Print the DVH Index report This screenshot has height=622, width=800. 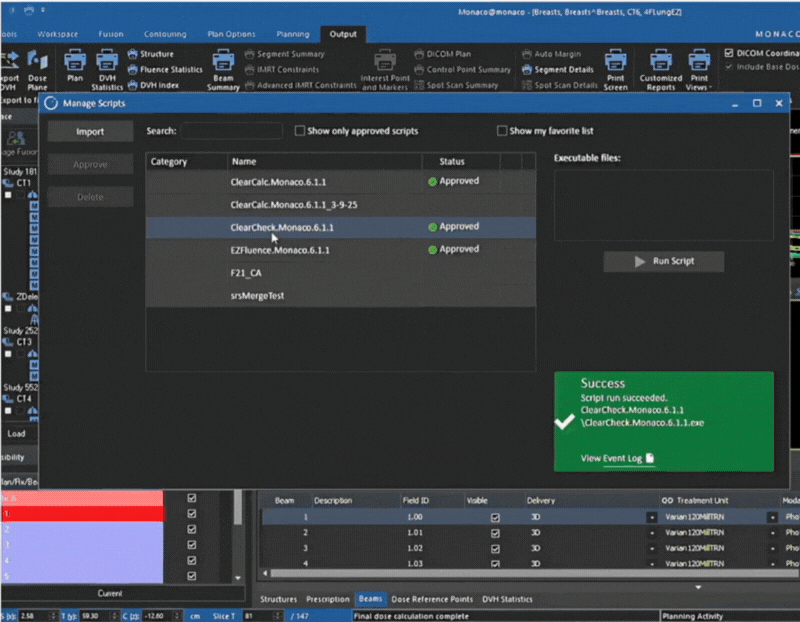point(154,85)
